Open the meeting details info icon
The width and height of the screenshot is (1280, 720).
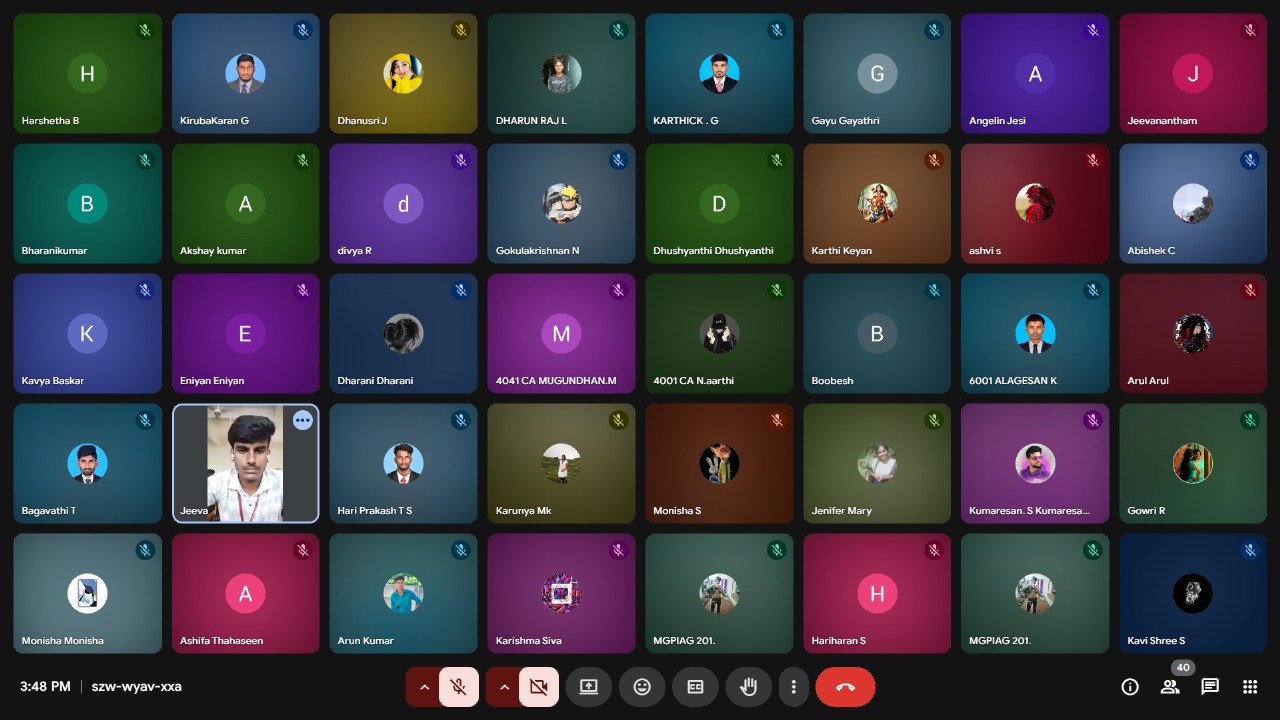click(x=1130, y=687)
